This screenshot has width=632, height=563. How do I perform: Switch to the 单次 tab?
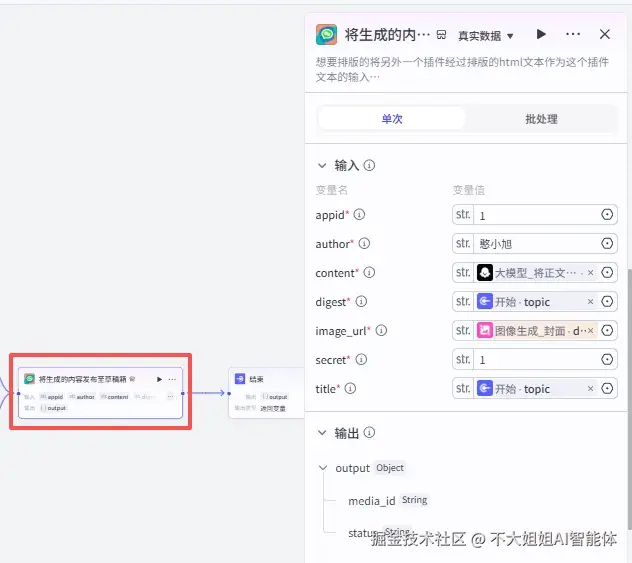pos(392,118)
